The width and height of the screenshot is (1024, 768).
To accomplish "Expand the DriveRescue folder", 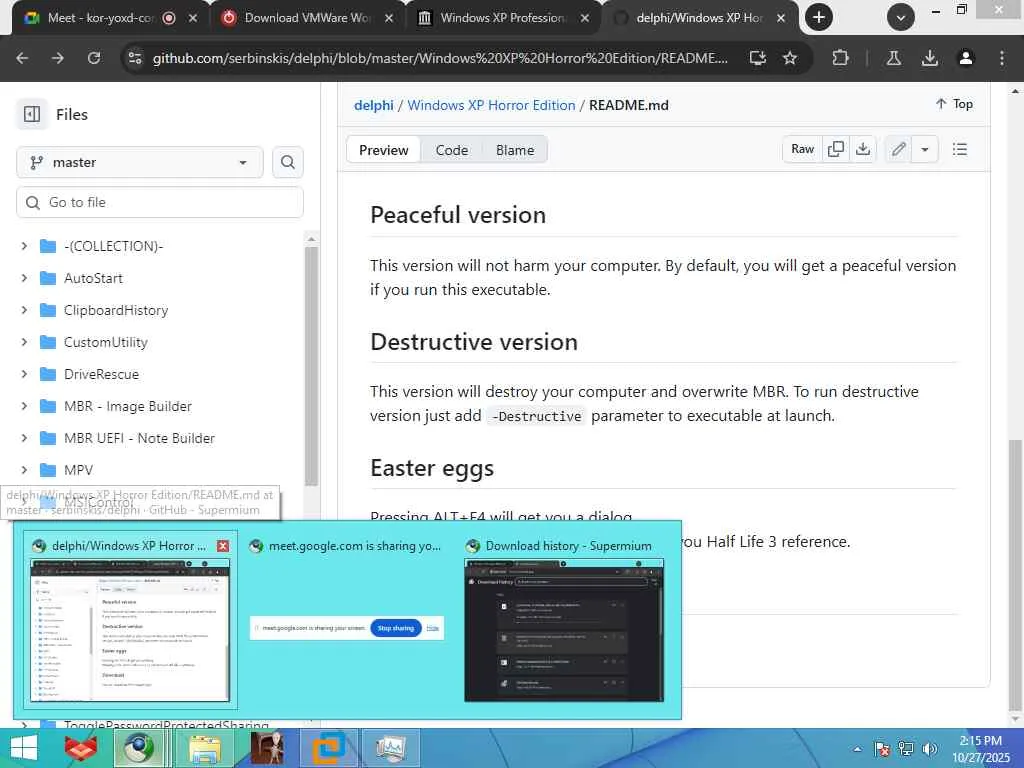I will coord(24,374).
